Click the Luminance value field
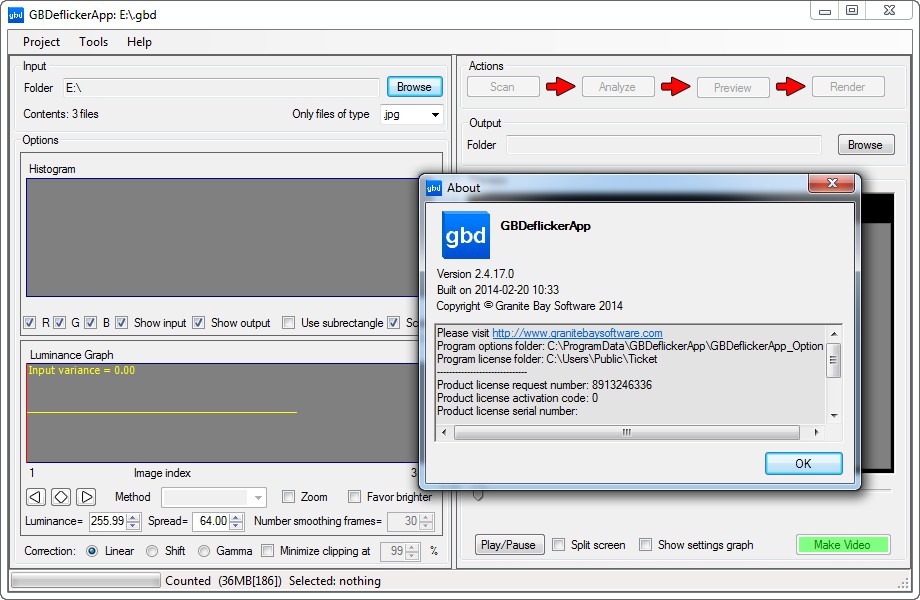This screenshot has height=600, width=920. (x=109, y=521)
